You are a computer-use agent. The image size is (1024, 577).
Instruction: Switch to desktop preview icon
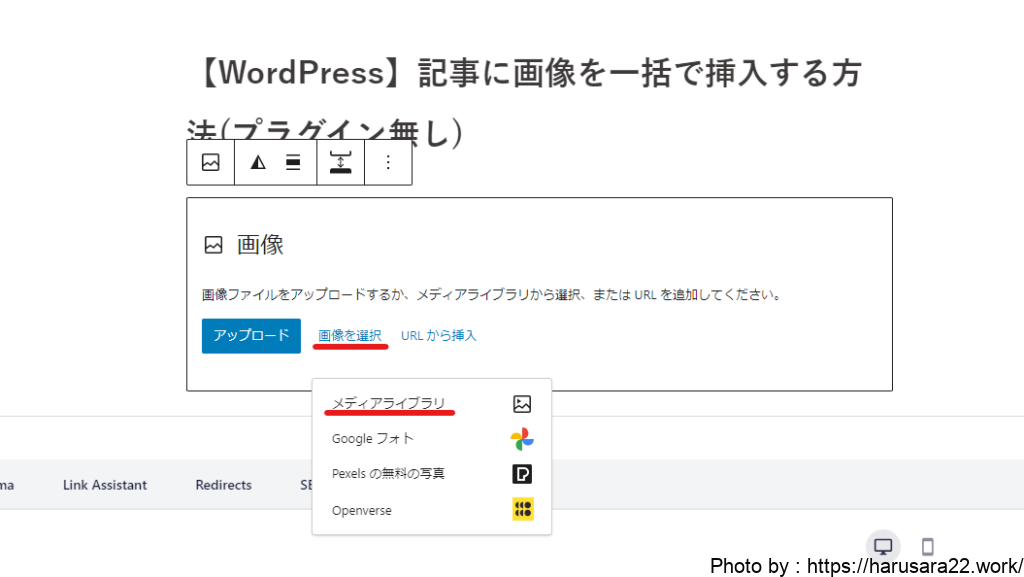coord(883,546)
